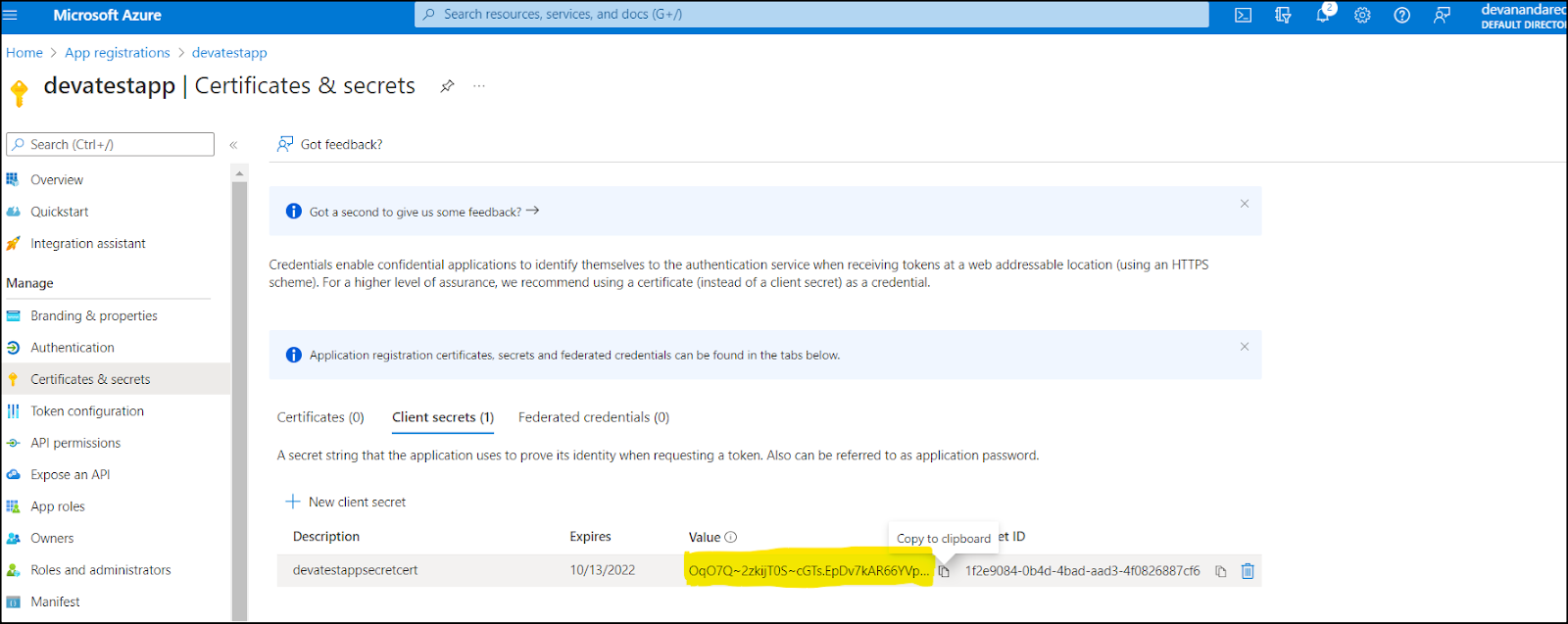Switch to Federated credentials (0) tab
The width and height of the screenshot is (1568, 624).
tap(594, 417)
